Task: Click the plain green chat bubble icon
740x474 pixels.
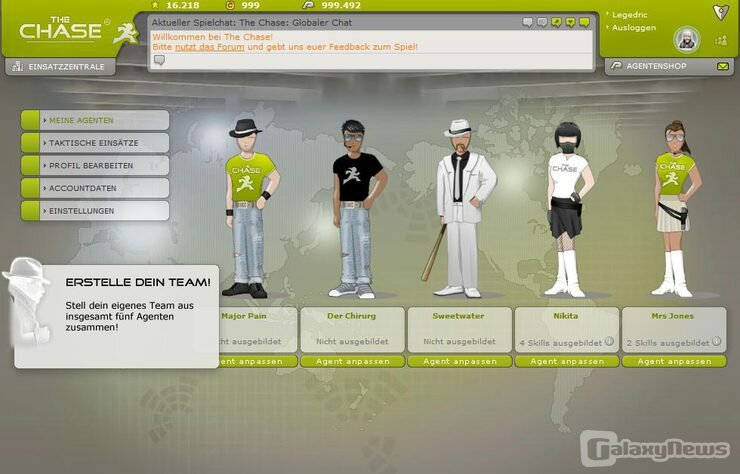Action: point(585,22)
